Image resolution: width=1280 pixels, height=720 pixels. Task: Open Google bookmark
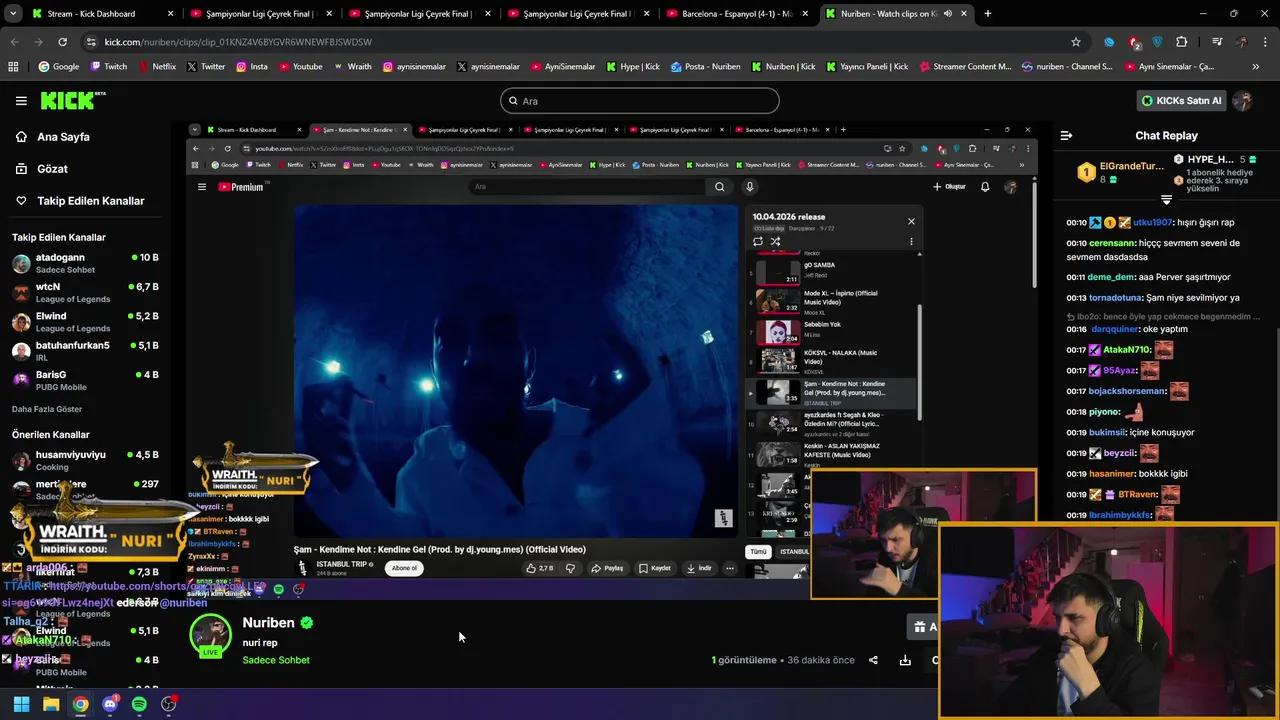58,67
